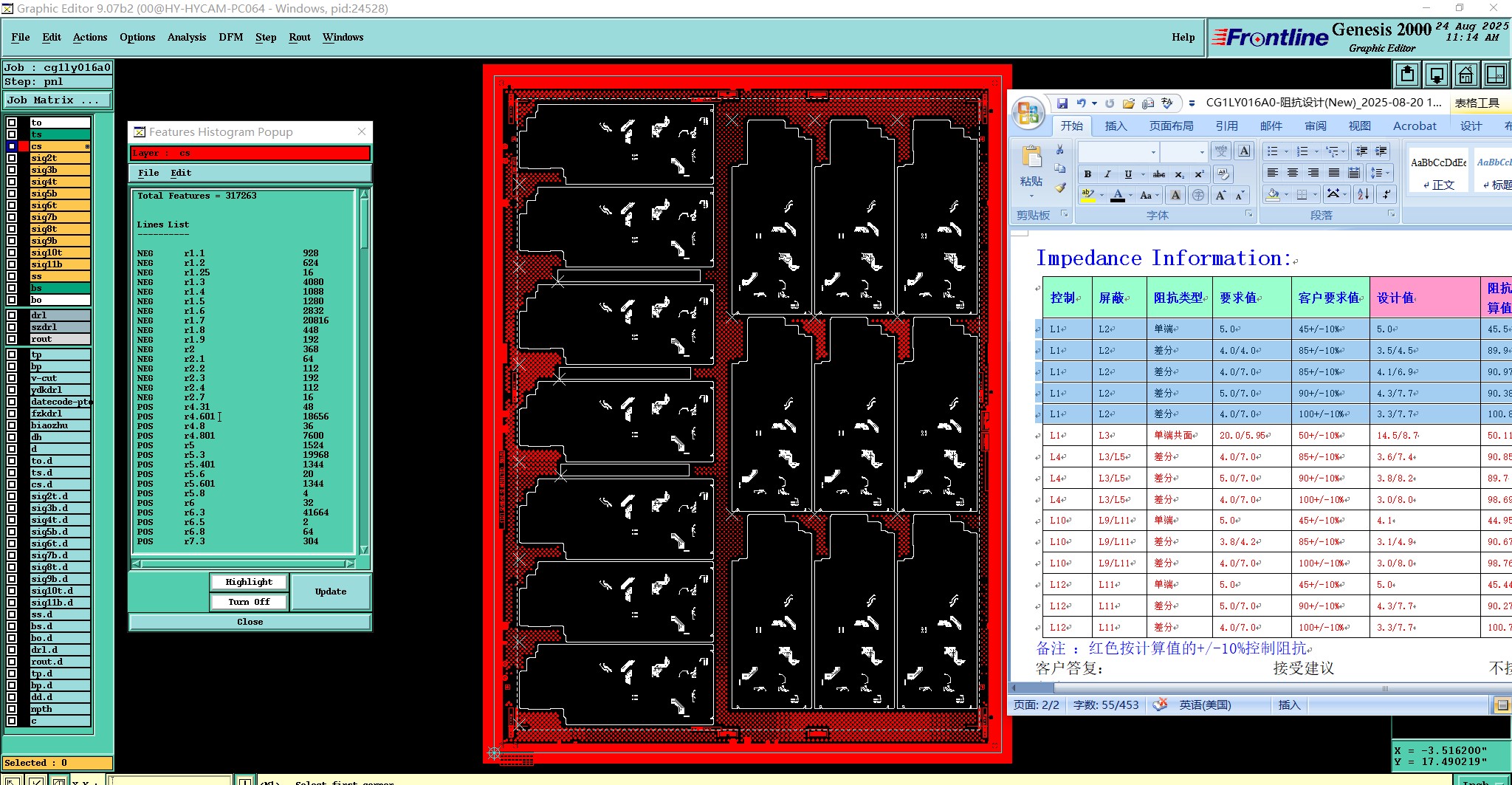Apply superscript formatting

pos(1199,174)
